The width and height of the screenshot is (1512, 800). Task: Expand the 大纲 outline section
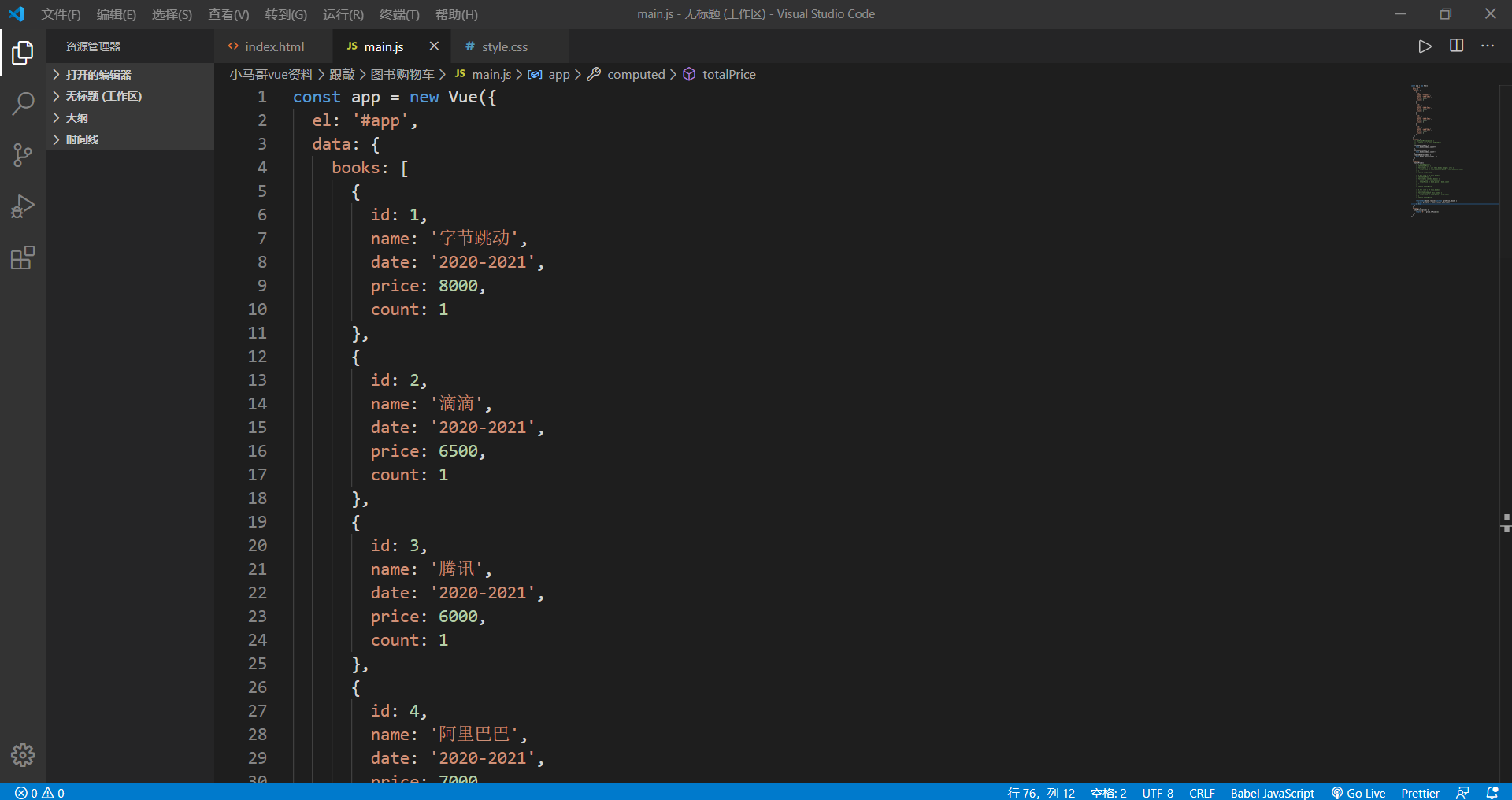76,117
